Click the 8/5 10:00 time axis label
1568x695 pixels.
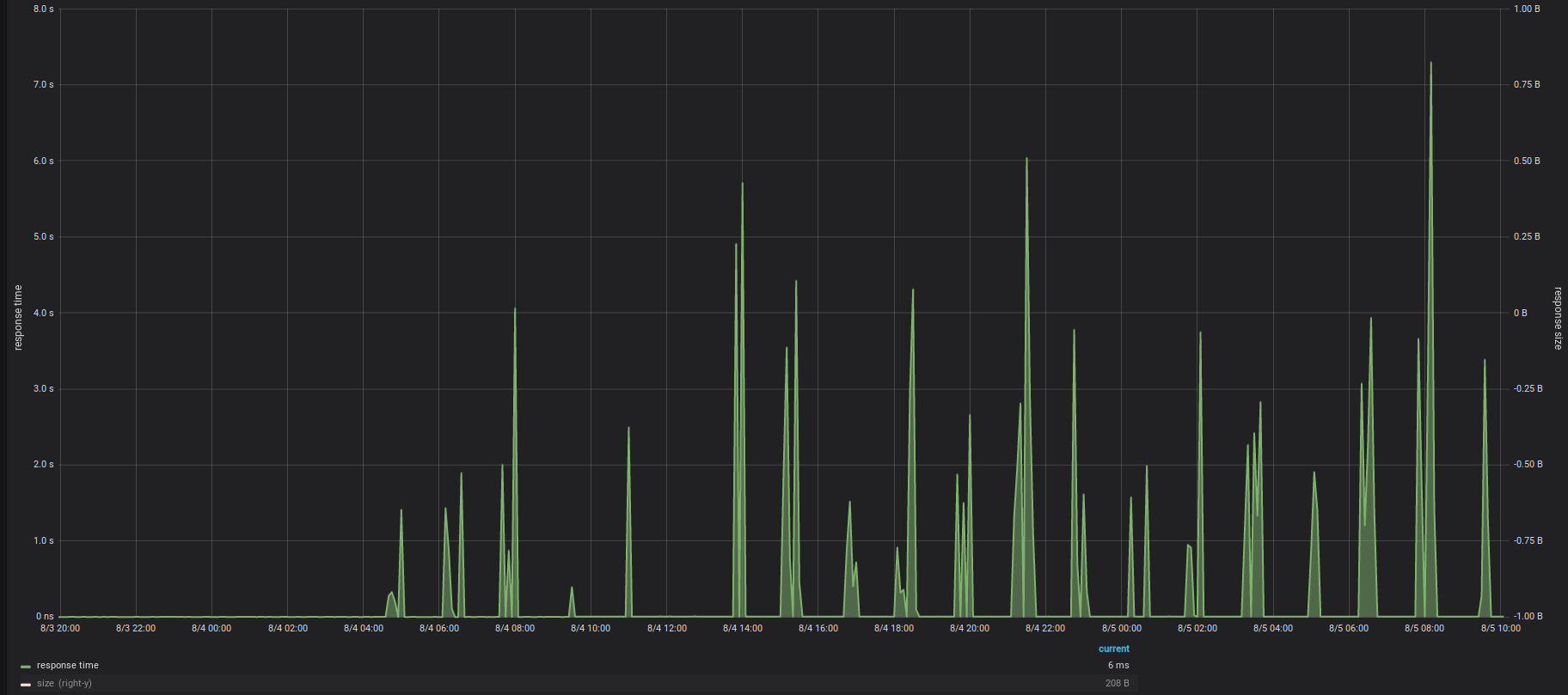pyautogui.click(x=1500, y=629)
